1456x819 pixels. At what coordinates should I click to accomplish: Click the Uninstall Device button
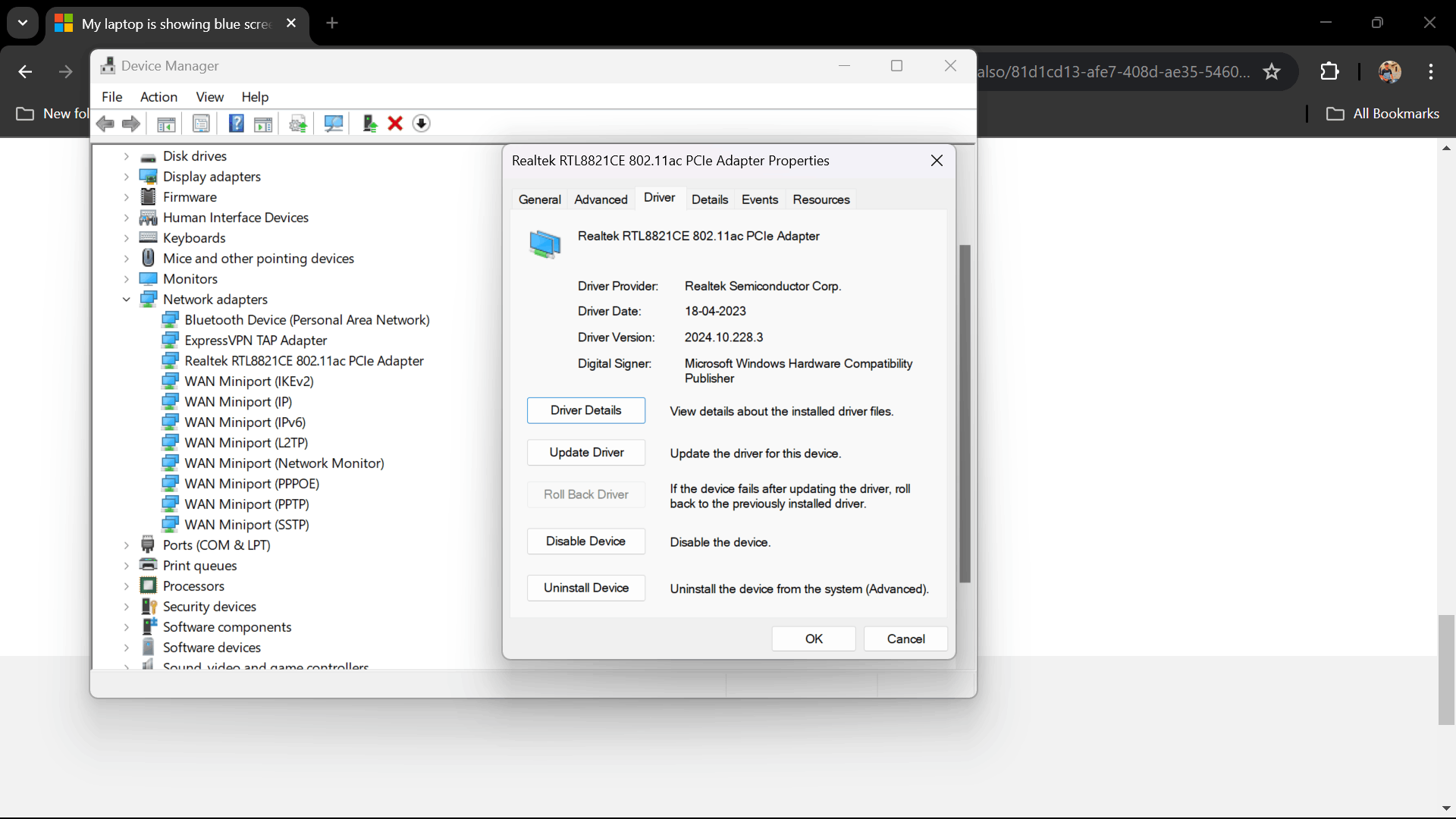tap(586, 588)
